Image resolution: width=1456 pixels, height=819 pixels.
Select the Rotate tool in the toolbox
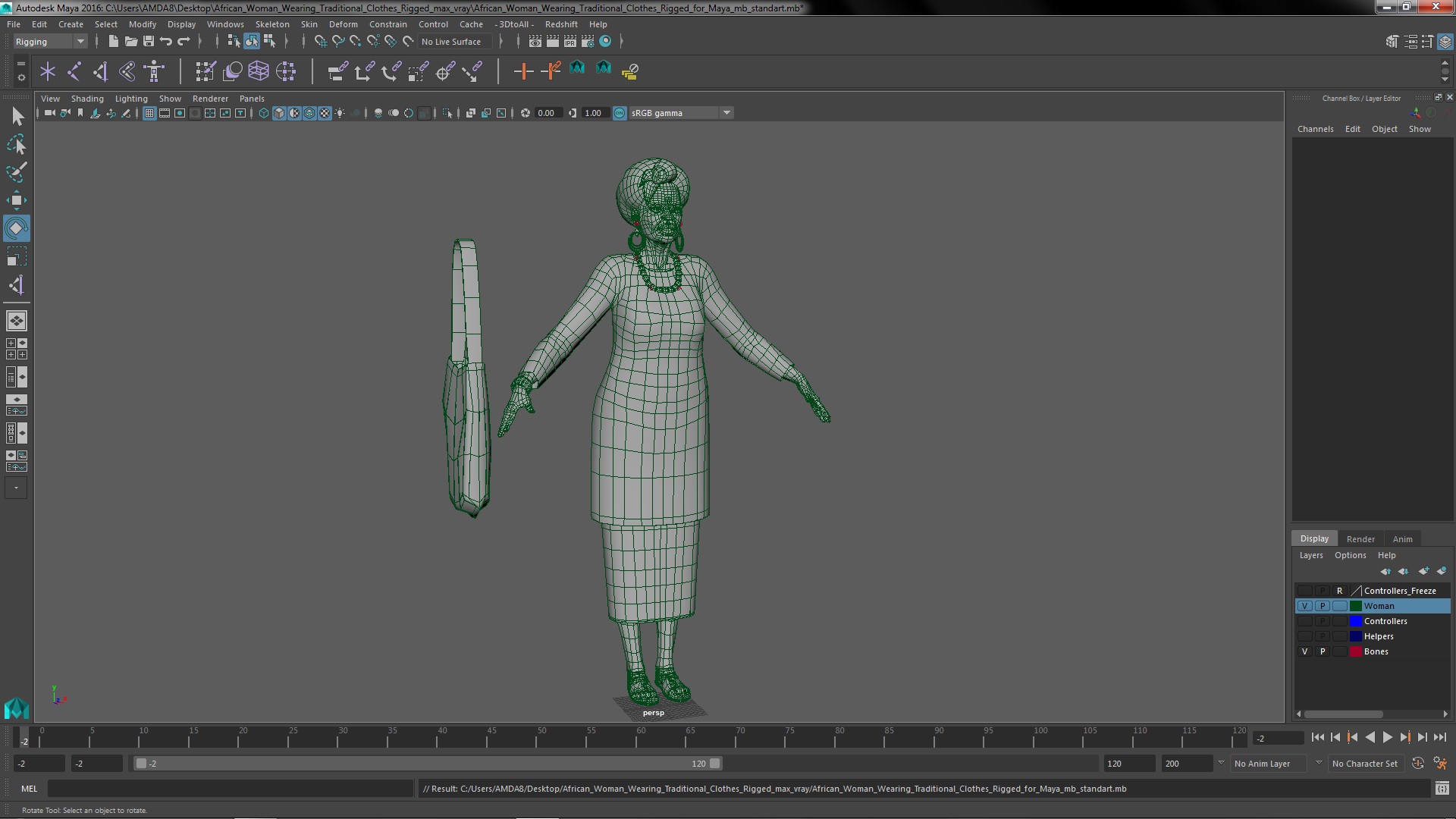coord(17,228)
